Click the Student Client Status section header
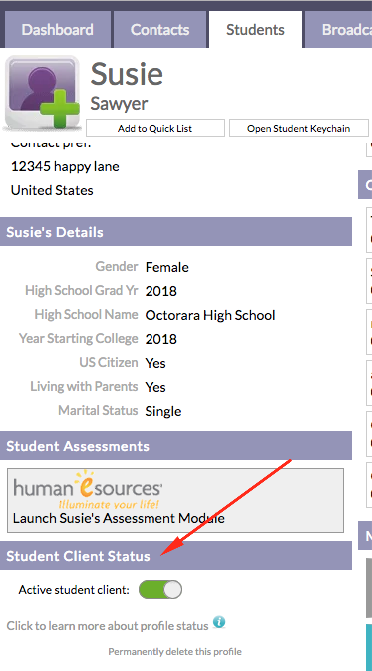The image size is (372, 671). [176, 555]
